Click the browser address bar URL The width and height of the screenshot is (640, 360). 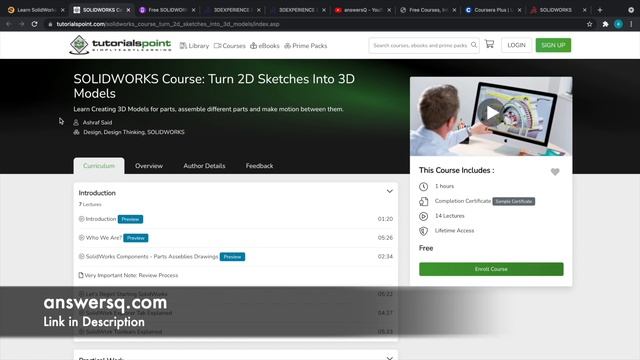point(168,24)
